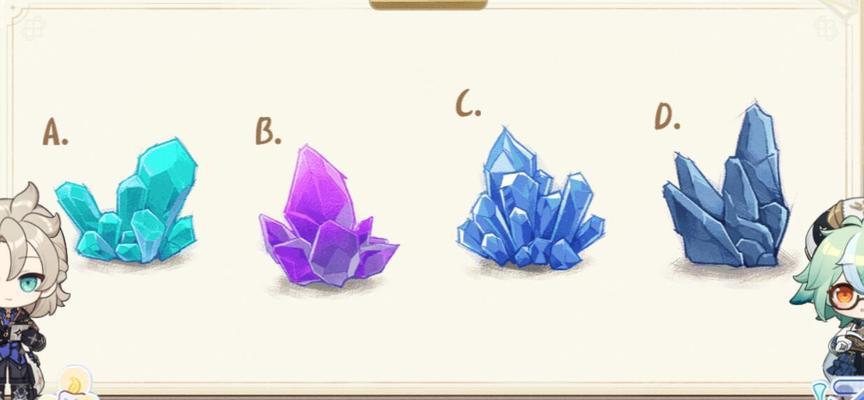Choose the purple crystal cluster
This screenshot has width=864, height=400.
(328, 217)
